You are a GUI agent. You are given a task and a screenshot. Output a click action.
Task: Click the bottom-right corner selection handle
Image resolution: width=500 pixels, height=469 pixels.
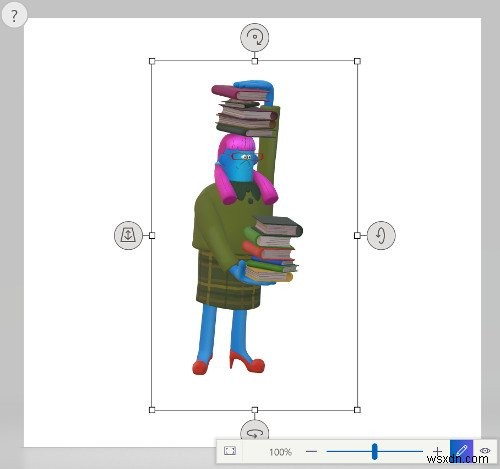[357, 410]
